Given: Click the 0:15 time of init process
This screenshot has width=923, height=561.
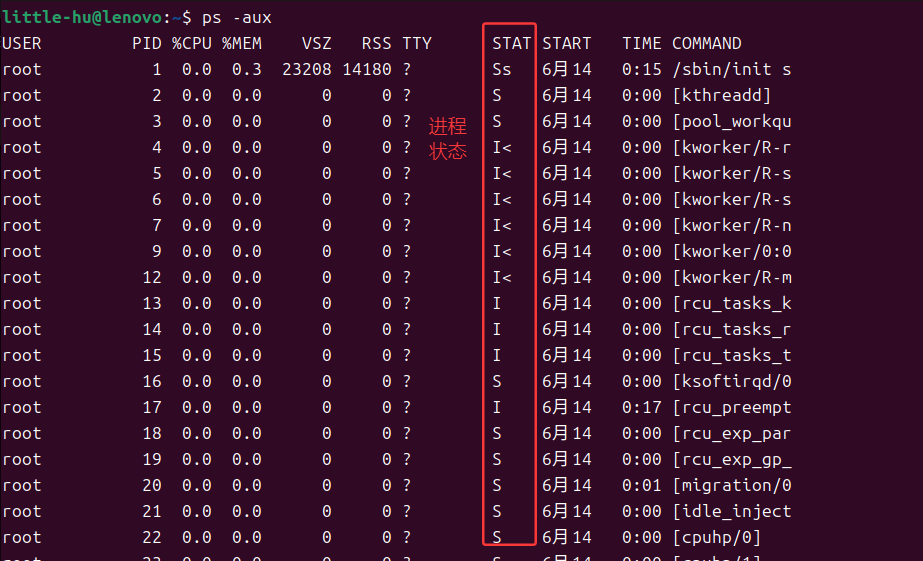Looking at the screenshot, I should tap(642, 69).
